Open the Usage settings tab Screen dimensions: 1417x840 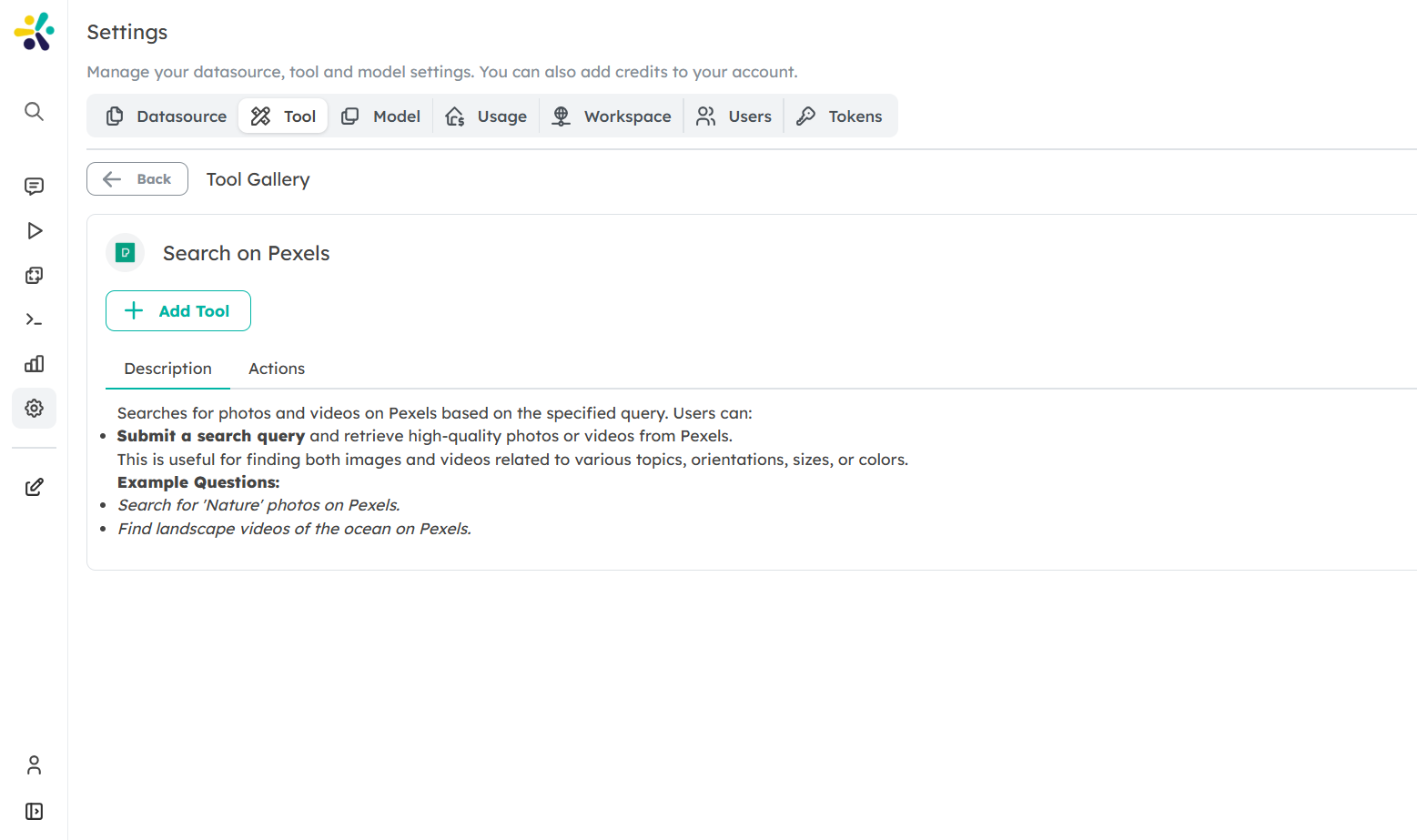tap(486, 116)
